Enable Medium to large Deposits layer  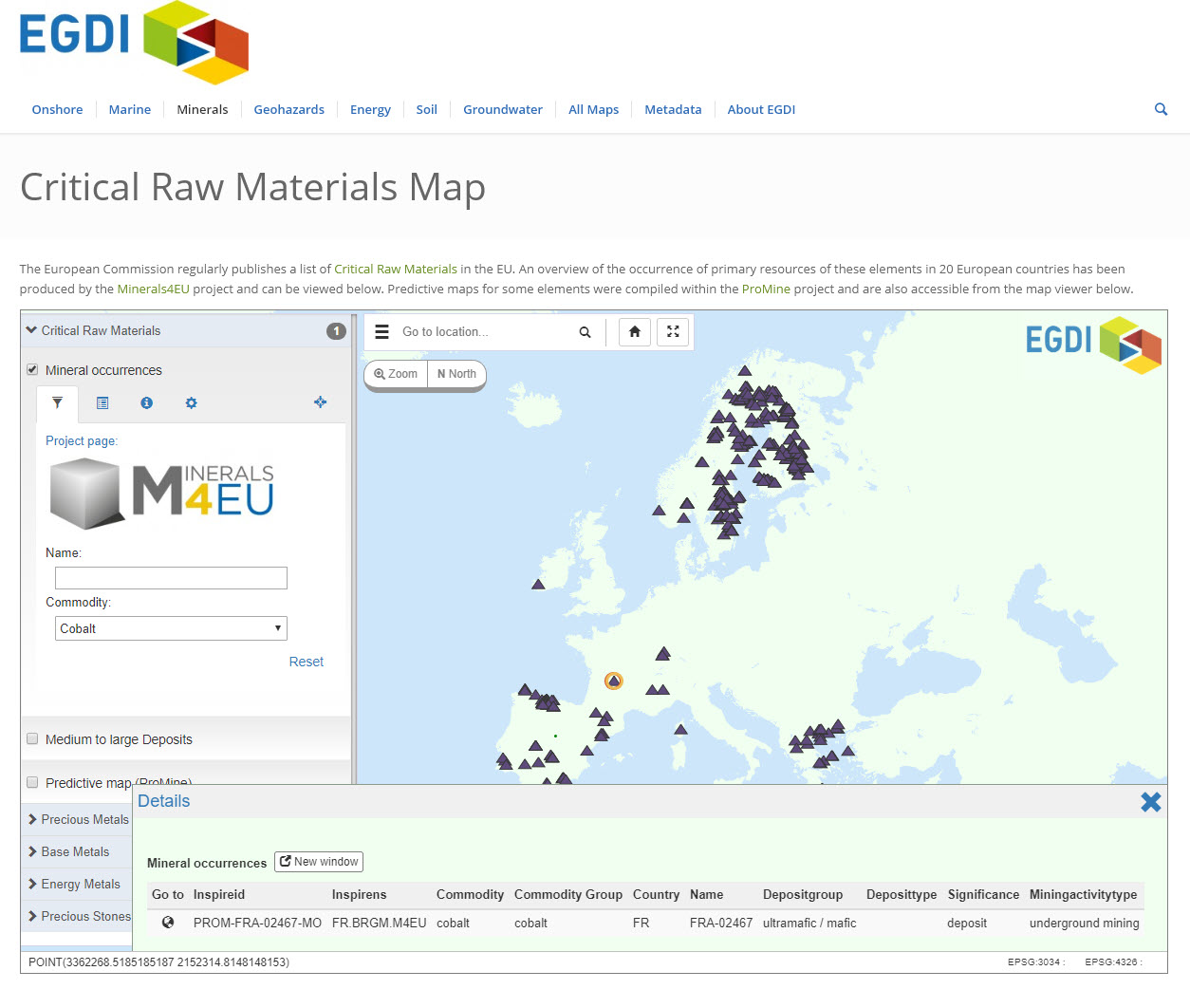32,738
